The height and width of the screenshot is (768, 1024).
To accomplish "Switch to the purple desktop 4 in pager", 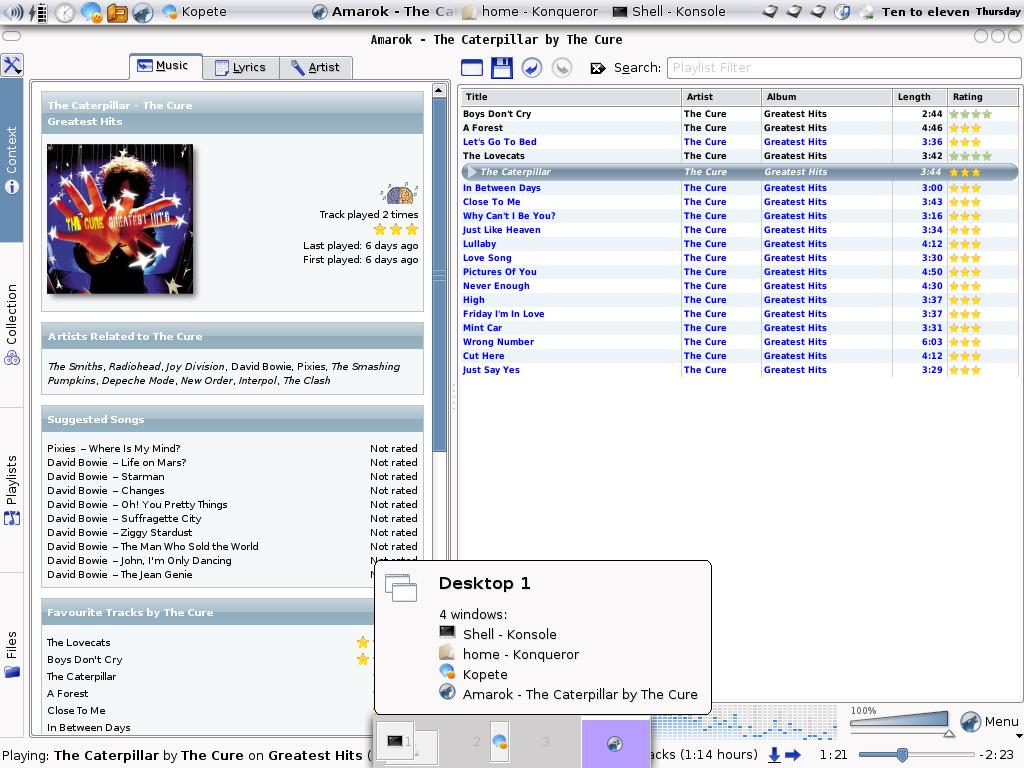I will coord(615,743).
